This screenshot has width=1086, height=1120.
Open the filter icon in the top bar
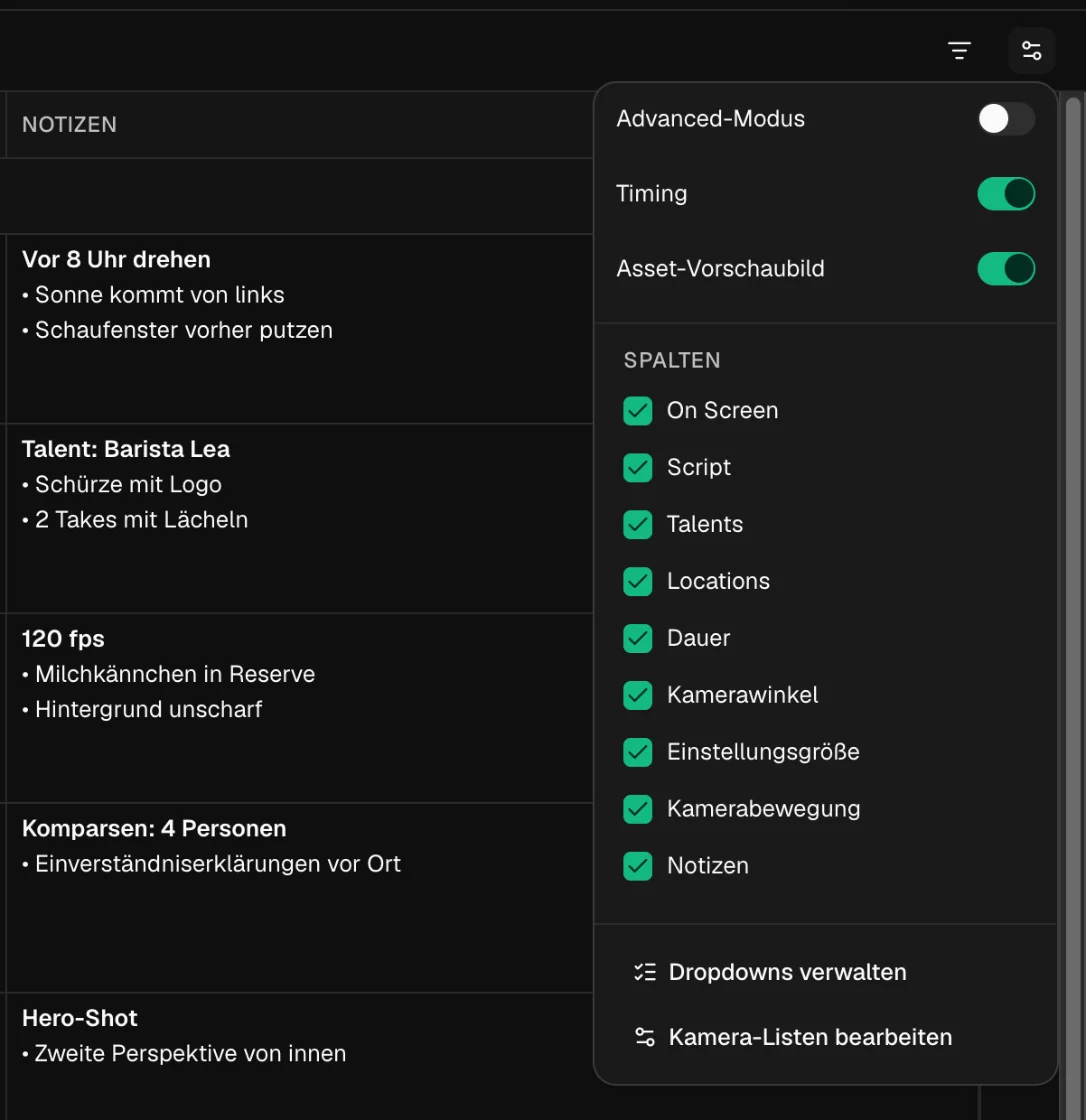point(959,51)
